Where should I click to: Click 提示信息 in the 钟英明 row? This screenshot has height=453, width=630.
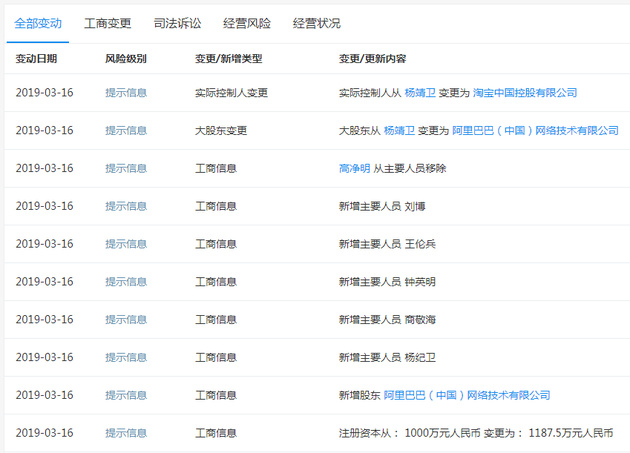(126, 282)
